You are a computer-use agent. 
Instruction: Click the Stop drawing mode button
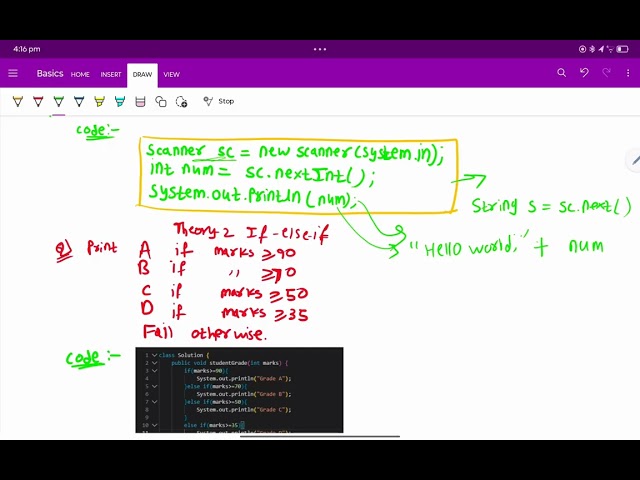[219, 101]
